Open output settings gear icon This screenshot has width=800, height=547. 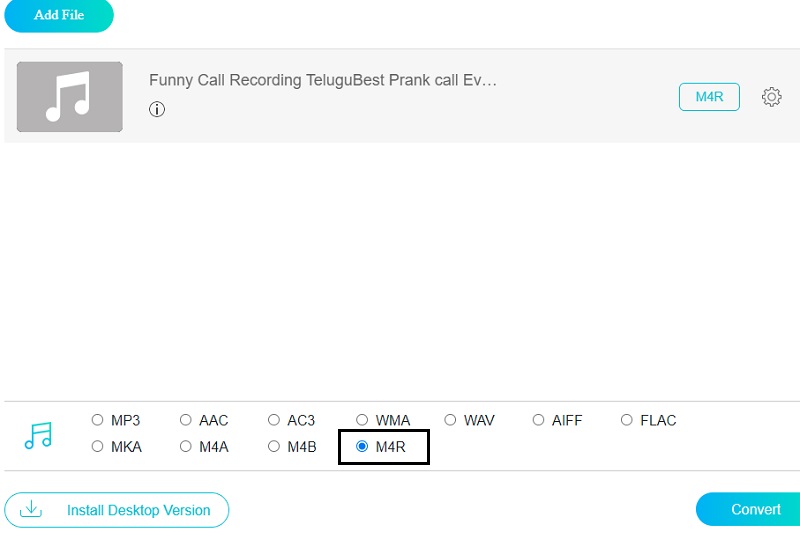pyautogui.click(x=771, y=97)
